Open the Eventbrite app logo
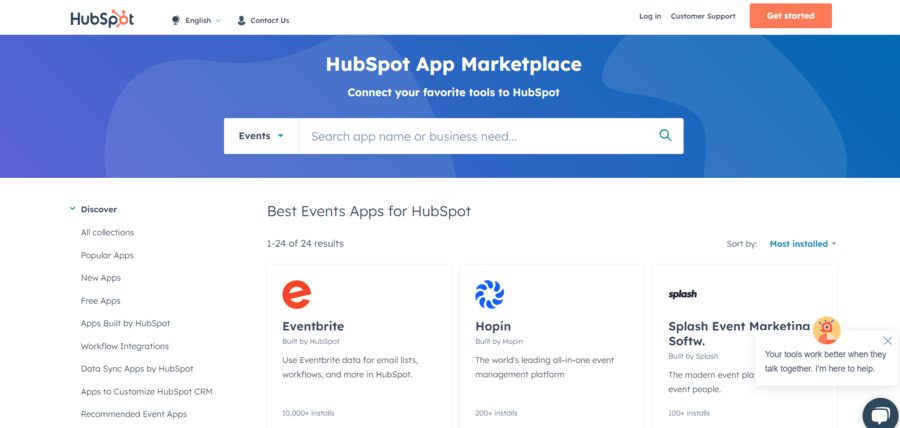This screenshot has width=900, height=428. pyautogui.click(x=297, y=294)
